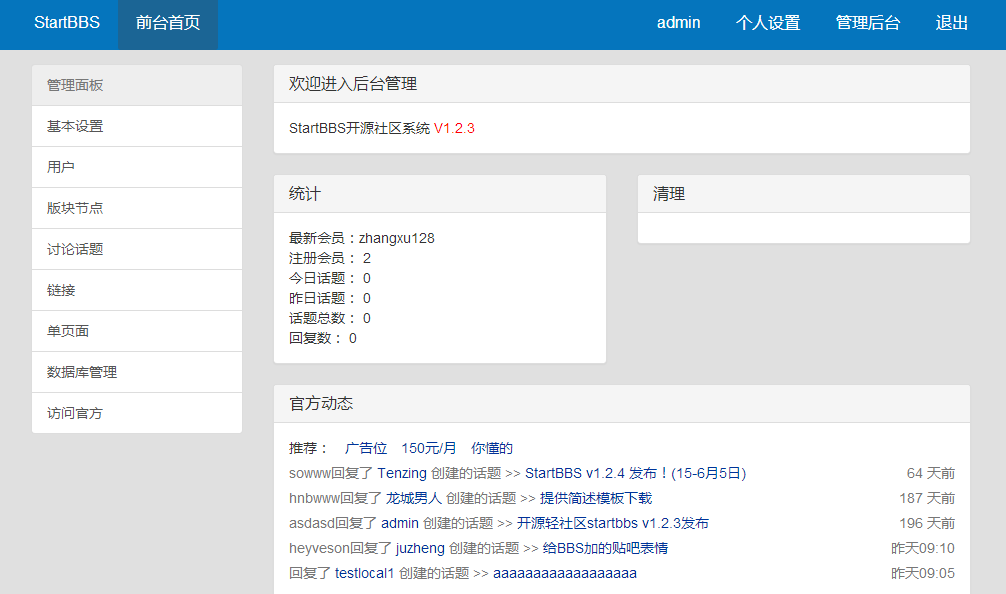1006x594 pixels.
Task: Click the 管理面板 sidebar header
Action: click(137, 85)
